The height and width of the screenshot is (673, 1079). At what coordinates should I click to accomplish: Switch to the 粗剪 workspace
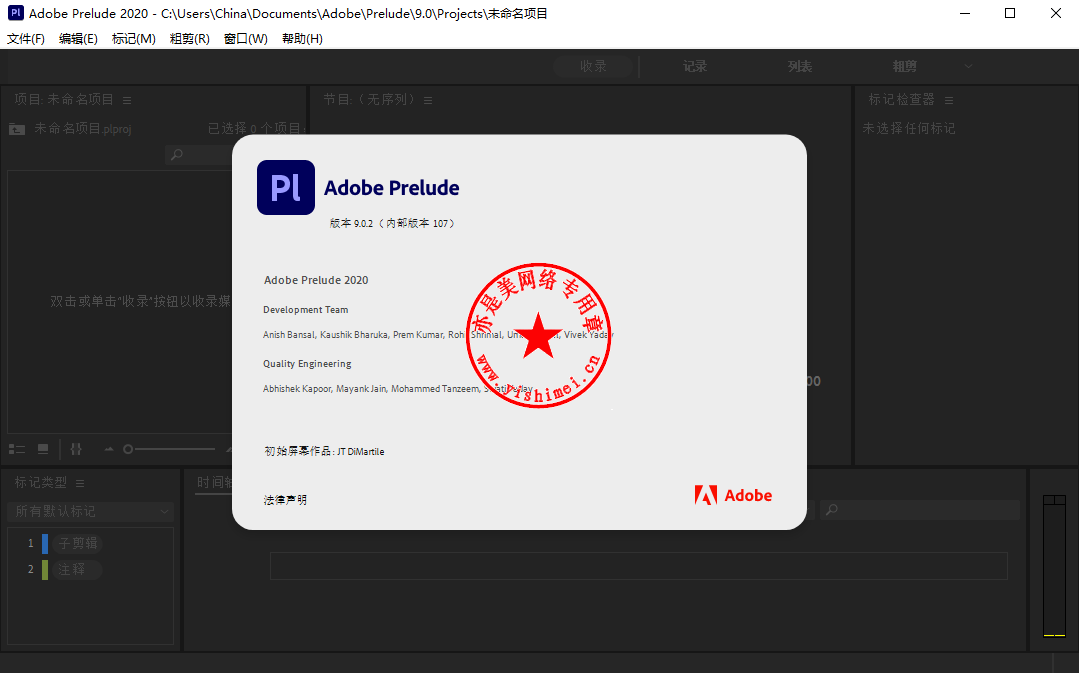pyautogui.click(x=905, y=66)
